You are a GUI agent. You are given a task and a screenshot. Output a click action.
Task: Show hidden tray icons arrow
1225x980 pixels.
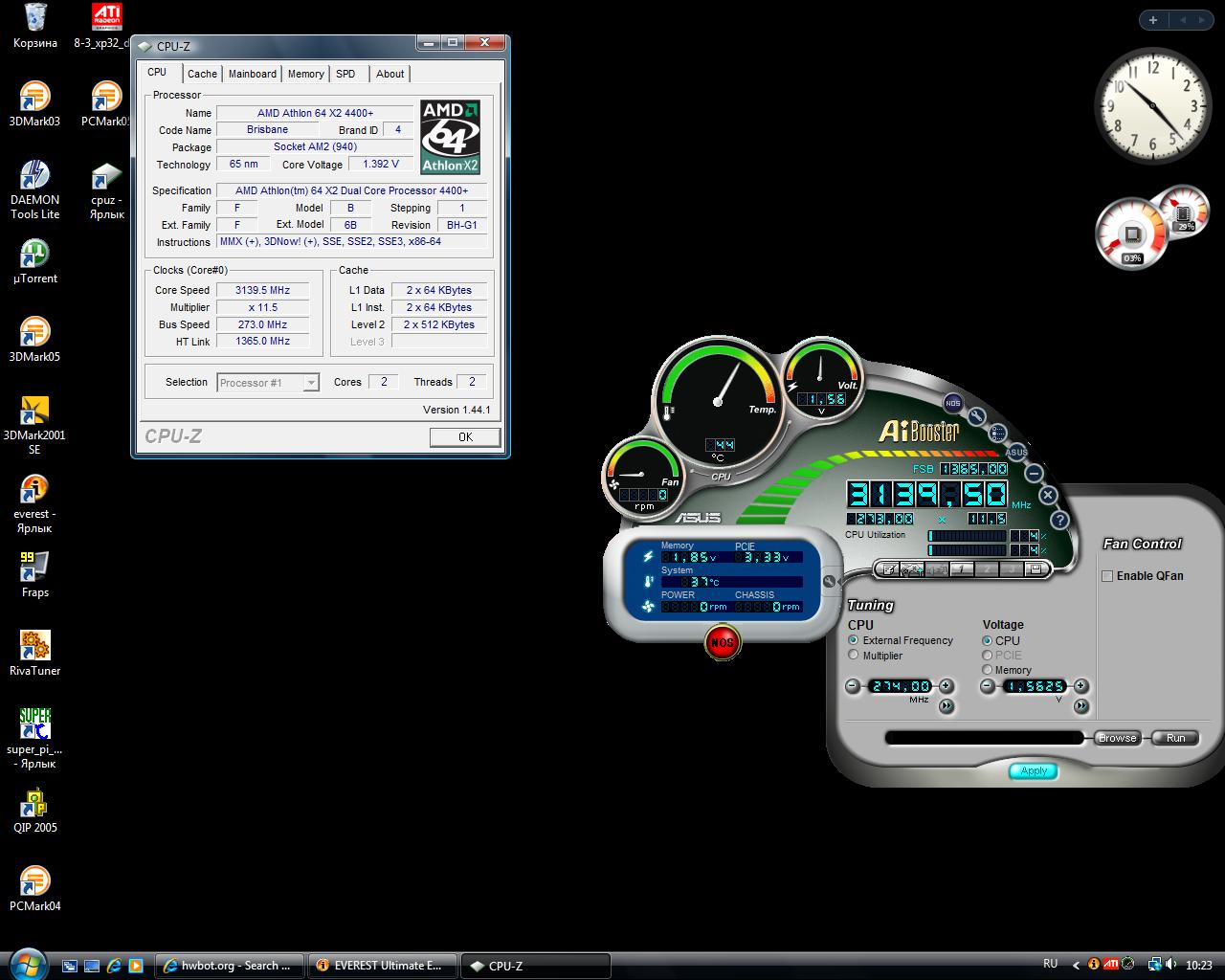pyautogui.click(x=1076, y=965)
